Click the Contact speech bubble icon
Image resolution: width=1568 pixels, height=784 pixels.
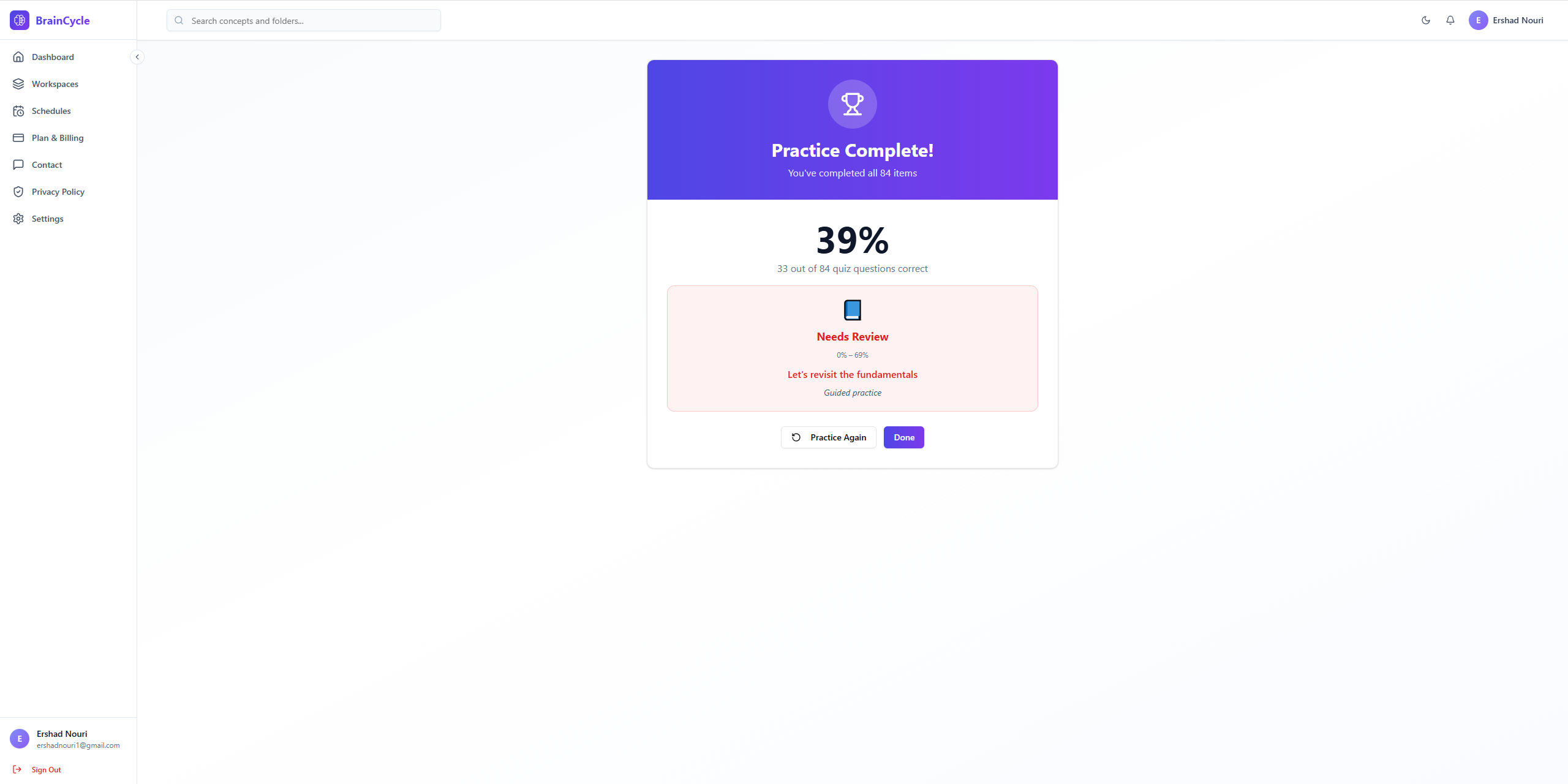point(19,165)
